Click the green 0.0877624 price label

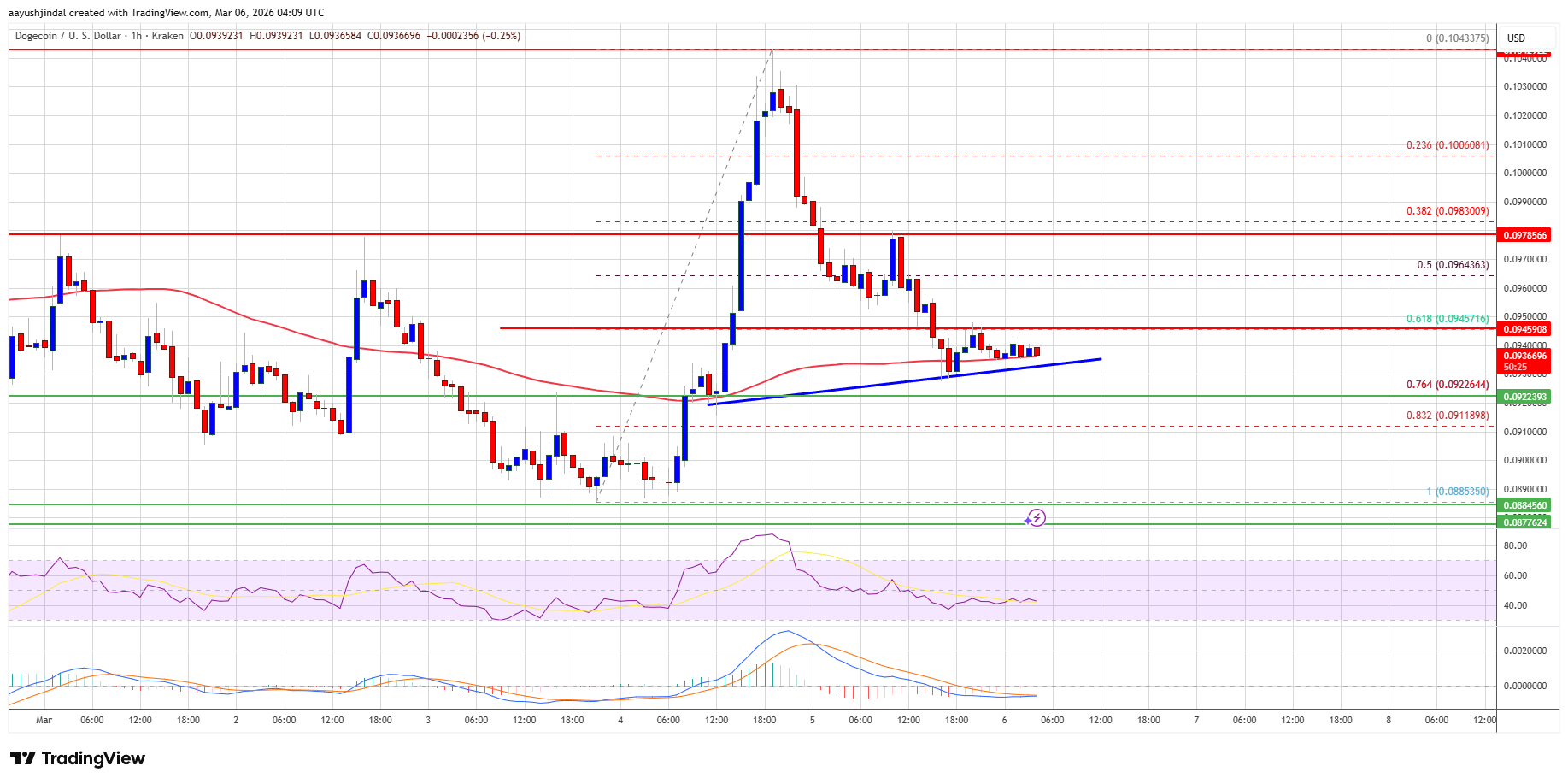(x=1524, y=522)
